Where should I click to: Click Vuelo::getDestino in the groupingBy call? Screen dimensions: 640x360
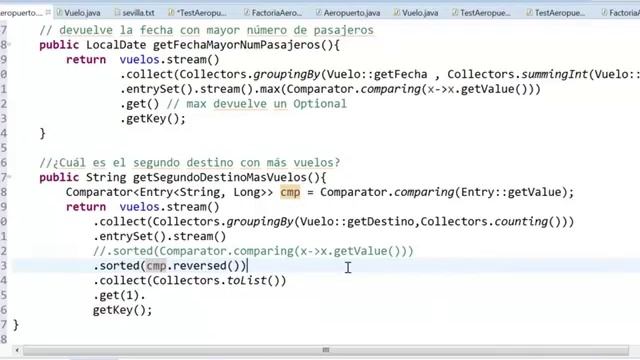click(357, 222)
